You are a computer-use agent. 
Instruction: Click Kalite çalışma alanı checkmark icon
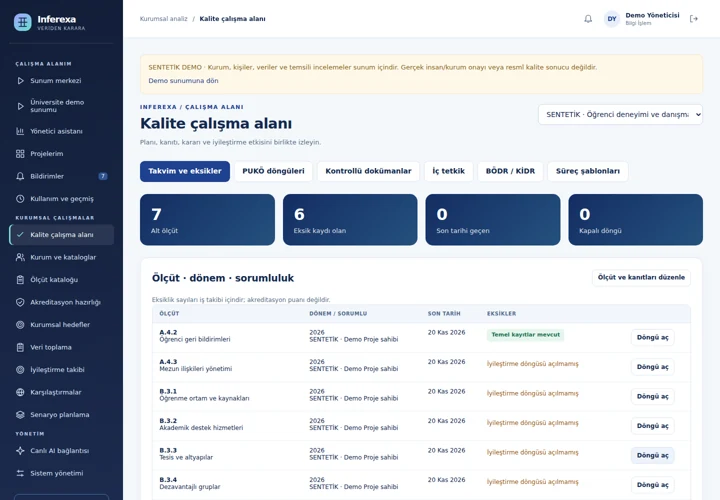pyautogui.click(x=20, y=235)
